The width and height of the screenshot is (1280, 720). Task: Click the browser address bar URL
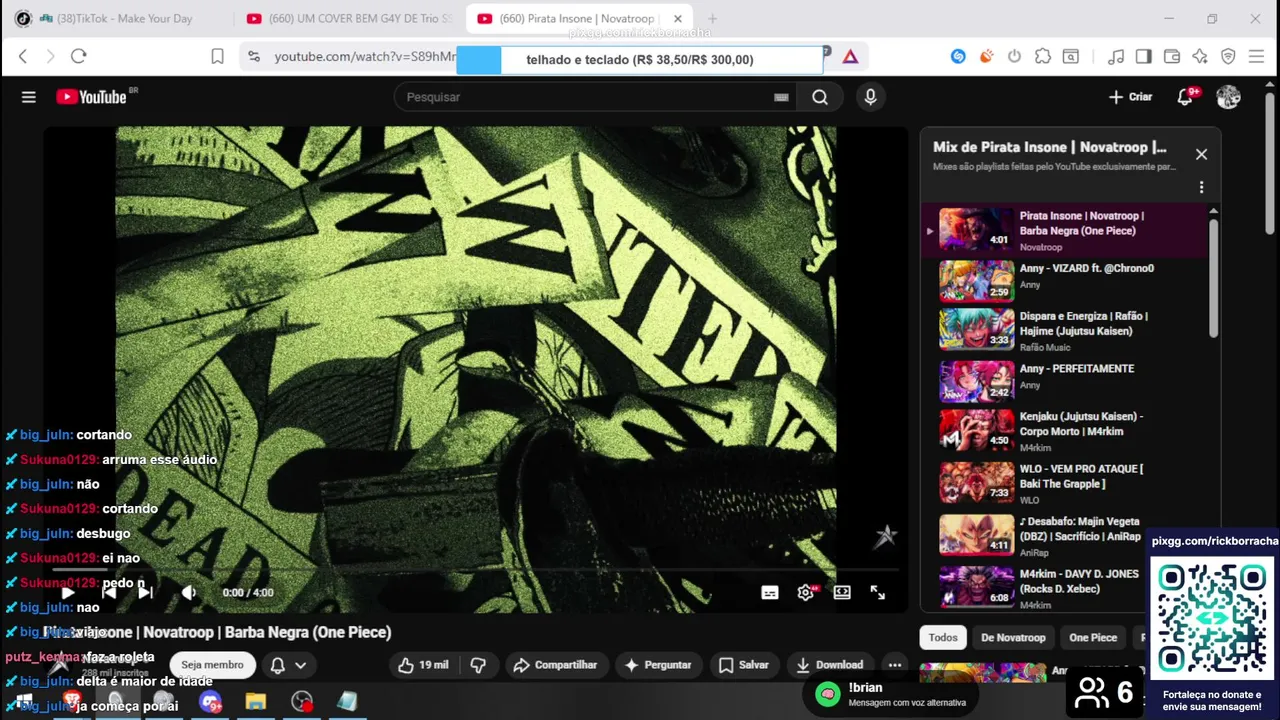click(x=365, y=57)
